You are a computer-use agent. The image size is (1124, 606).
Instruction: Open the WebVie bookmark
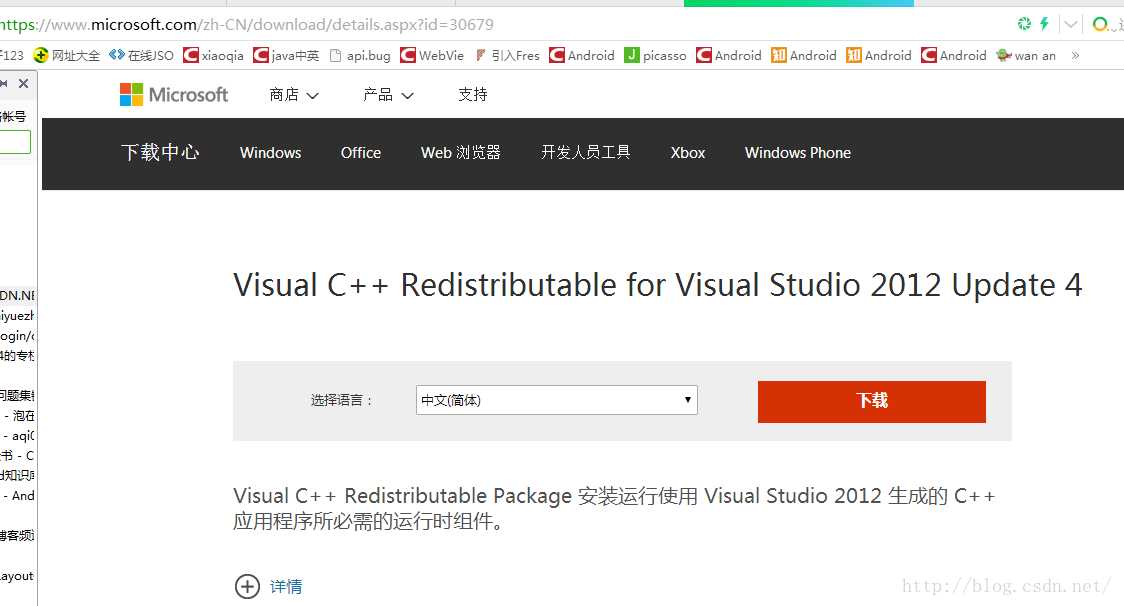(x=432, y=55)
